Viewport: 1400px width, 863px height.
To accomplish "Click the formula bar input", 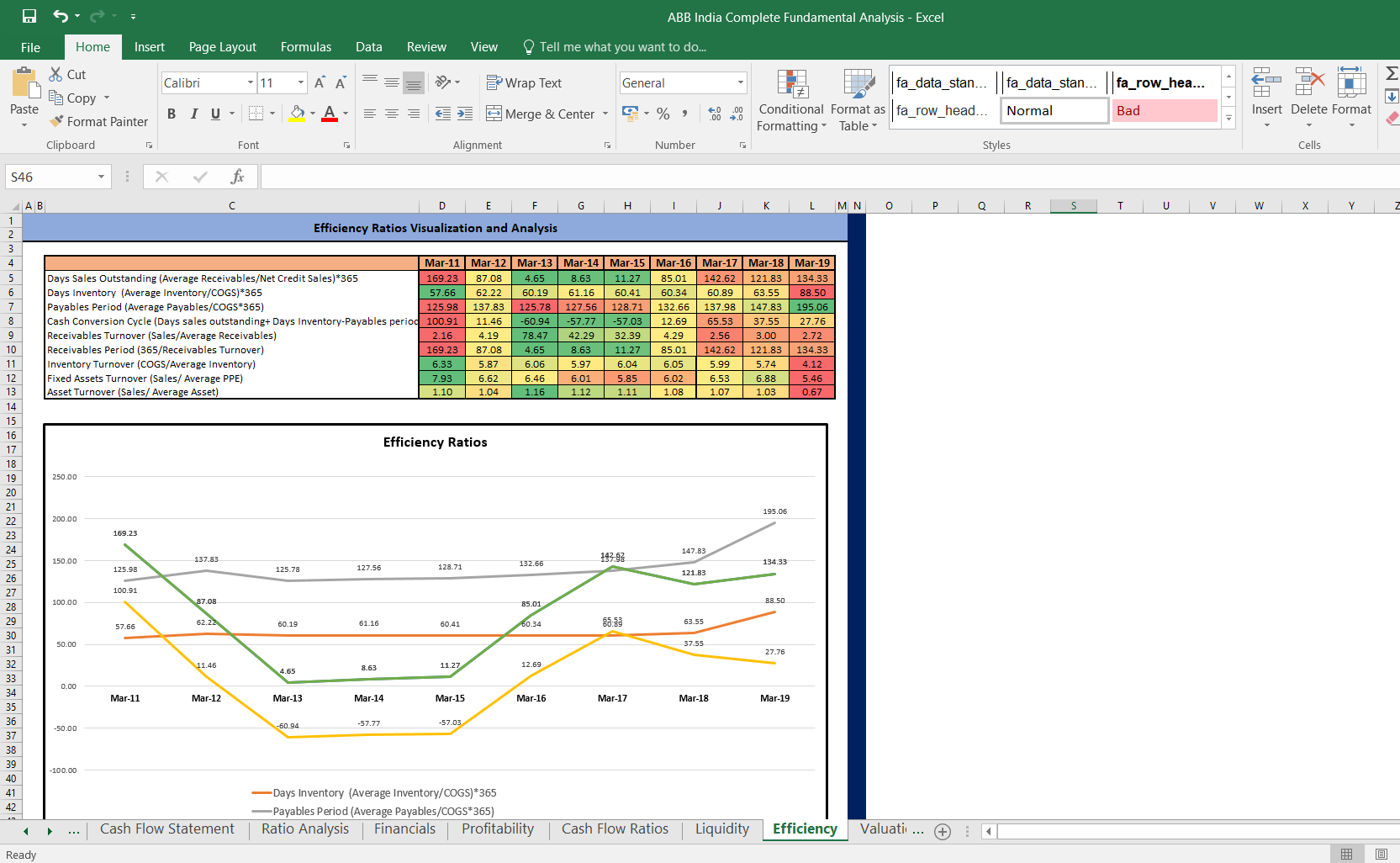I will [x=830, y=177].
